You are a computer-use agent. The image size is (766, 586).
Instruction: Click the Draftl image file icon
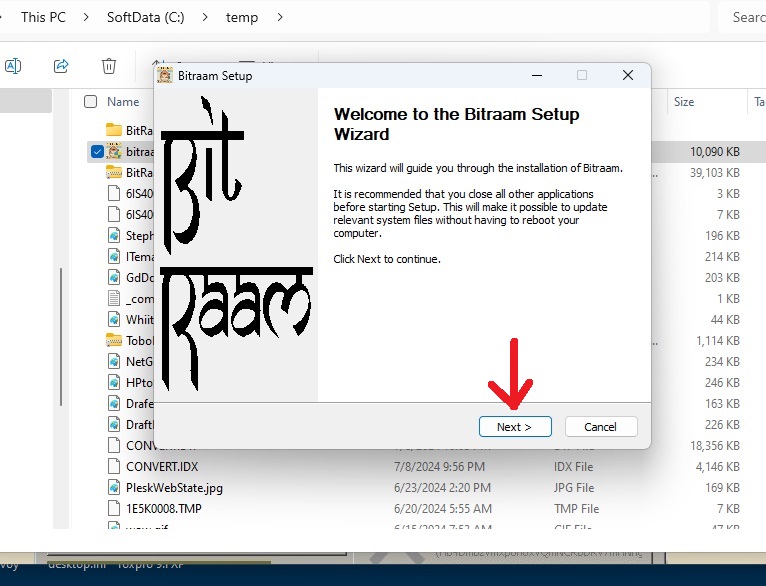click(x=114, y=425)
